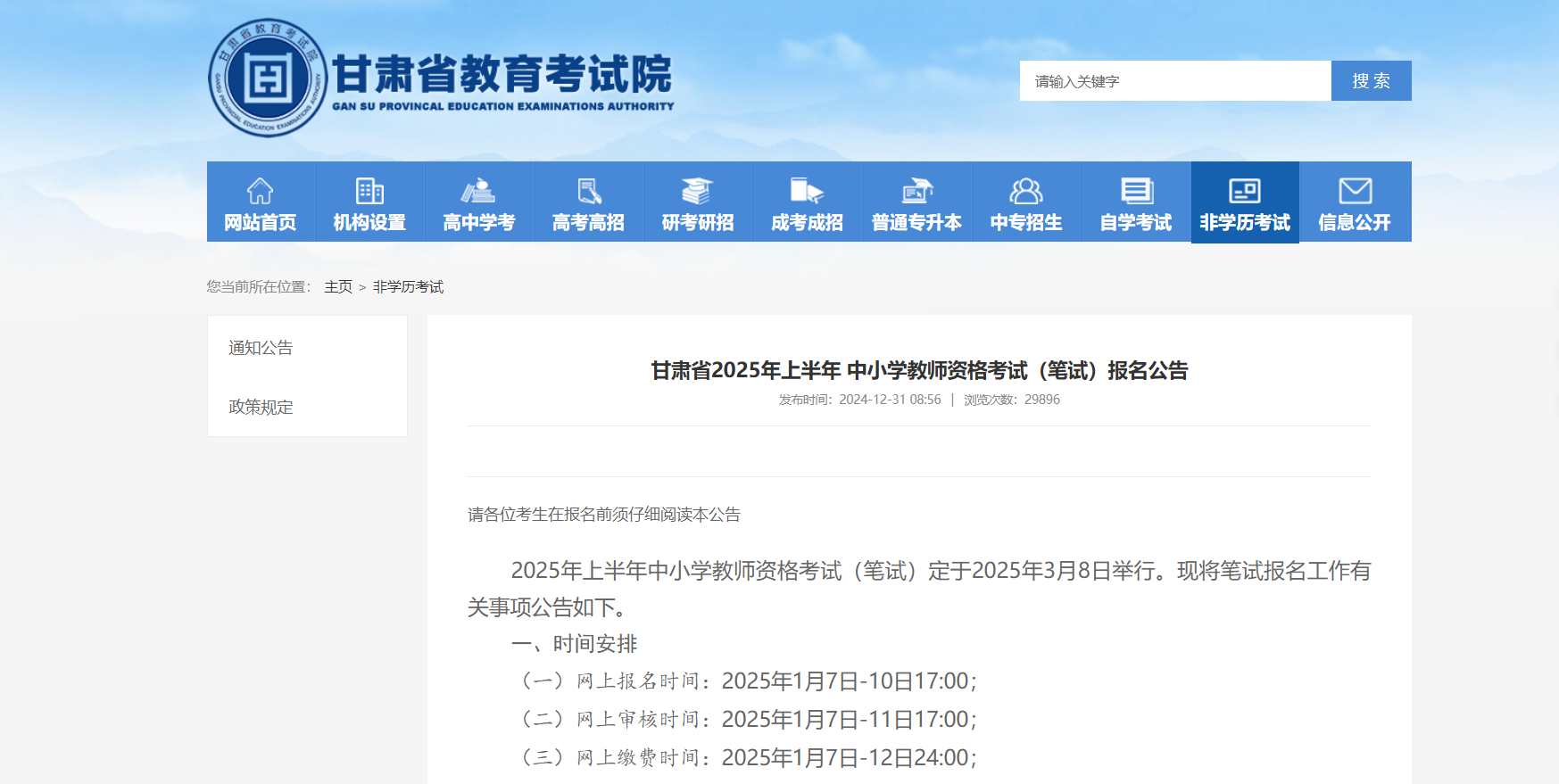Click the computer cap icon above 普通专升本
The image size is (1559, 784).
[916, 191]
